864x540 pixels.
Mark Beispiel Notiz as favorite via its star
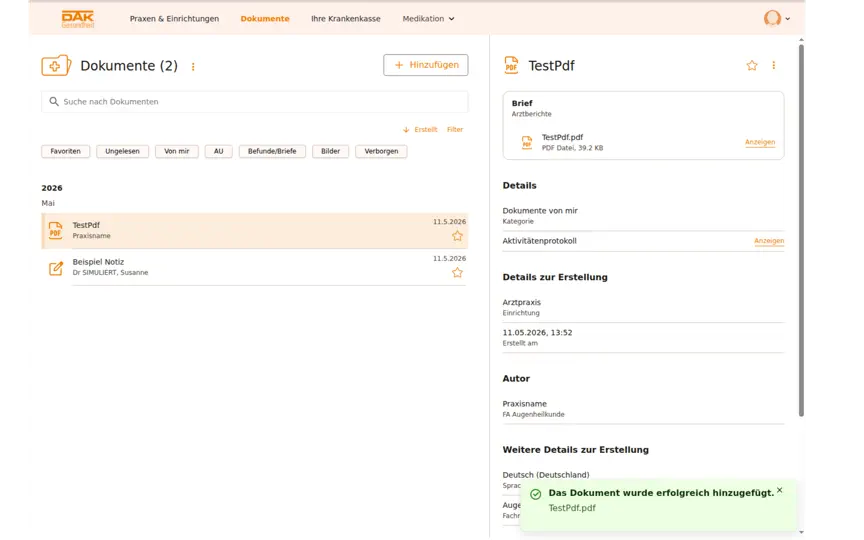[x=457, y=273]
